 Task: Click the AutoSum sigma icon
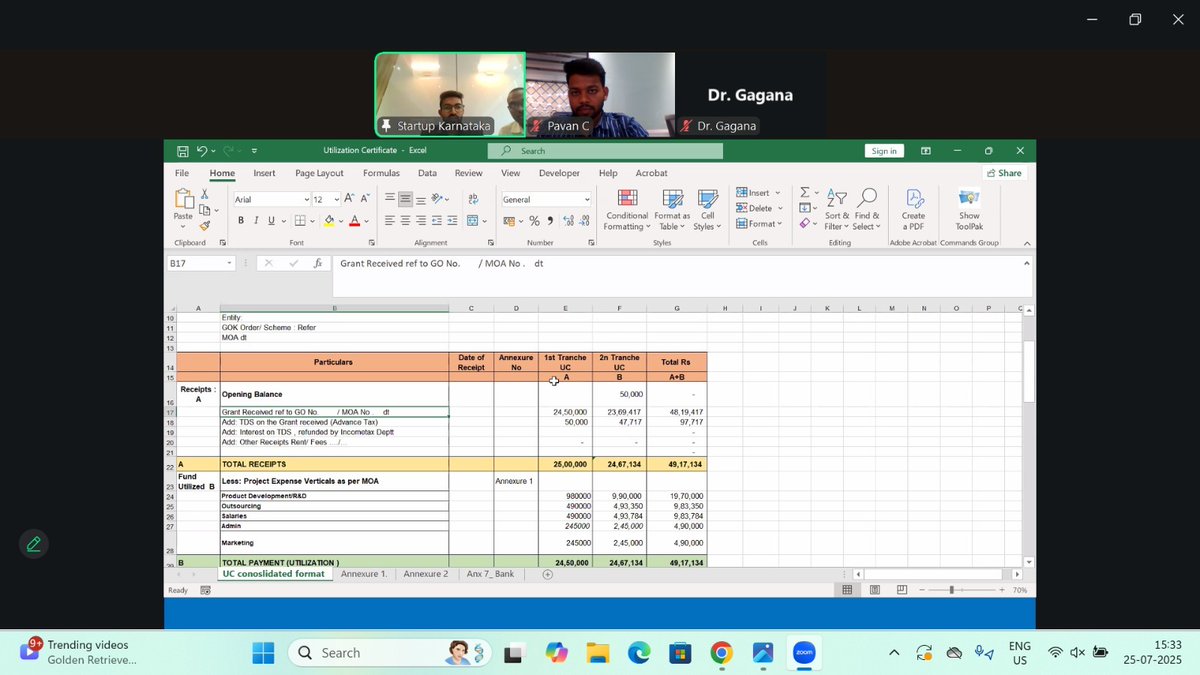pyautogui.click(x=805, y=192)
